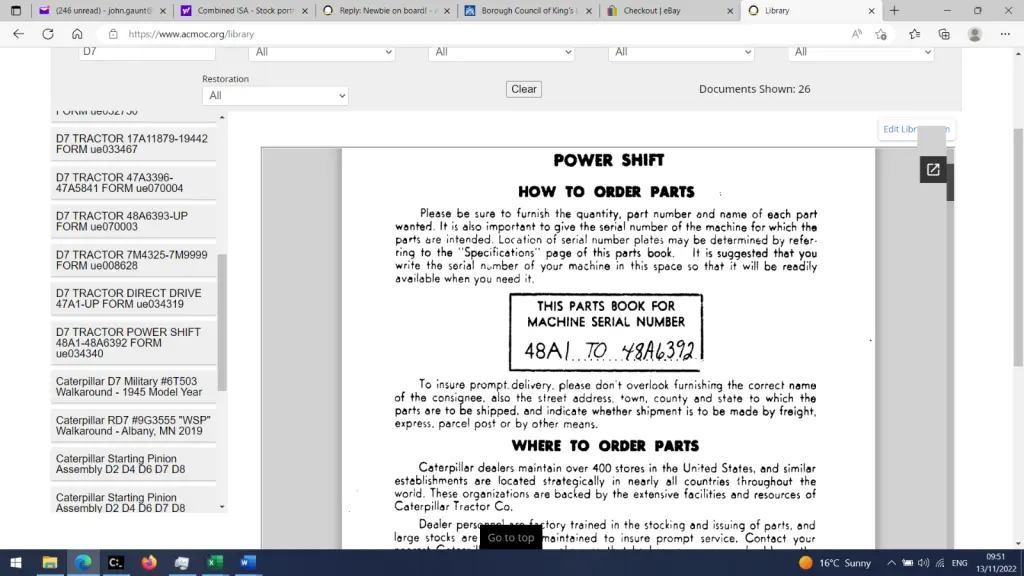1024x576 pixels.
Task: Open Command Prompt from taskbar
Action: click(116, 562)
